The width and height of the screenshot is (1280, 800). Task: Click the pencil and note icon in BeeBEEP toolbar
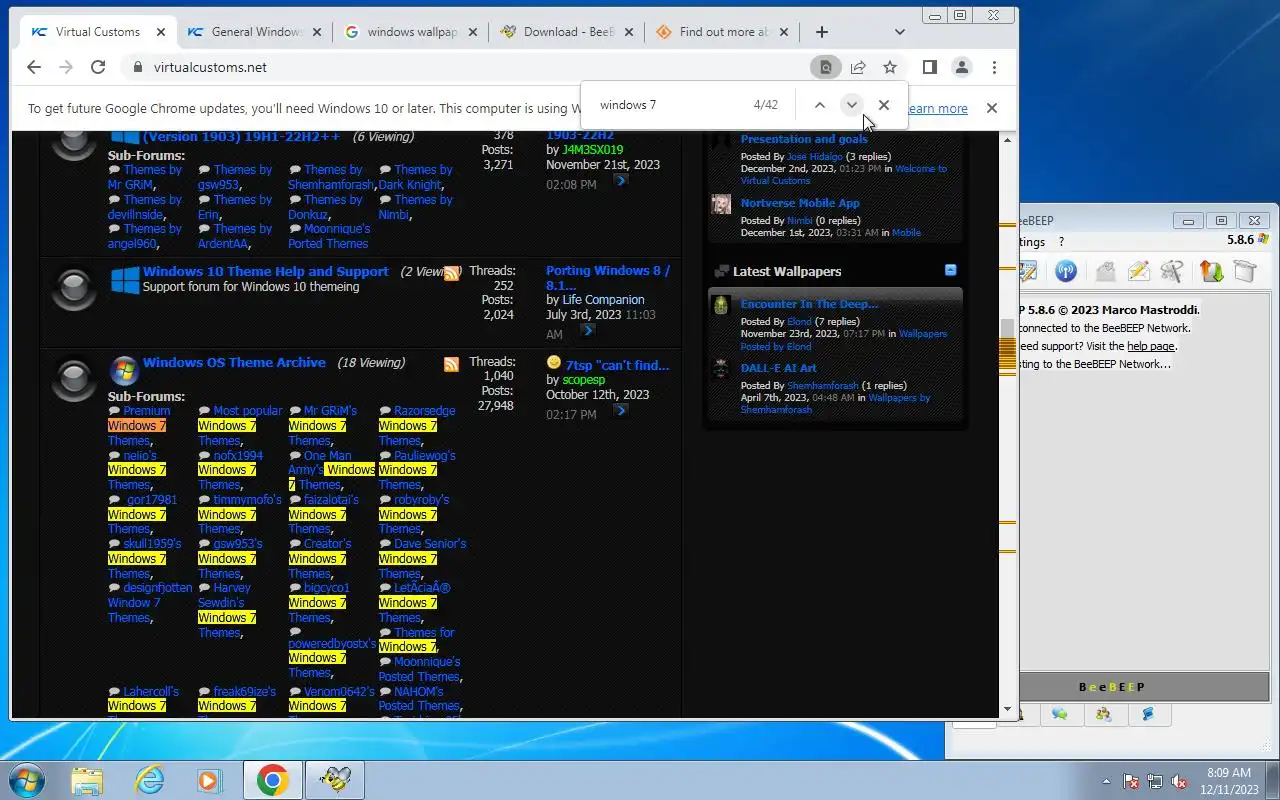click(1138, 271)
